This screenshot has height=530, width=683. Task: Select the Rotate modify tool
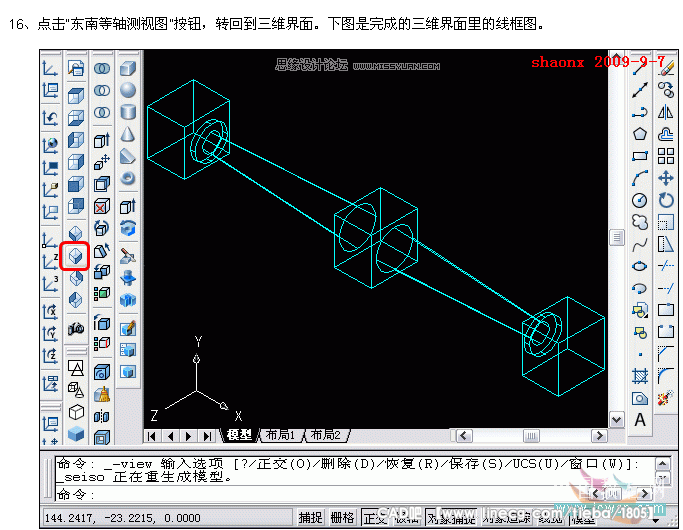click(x=666, y=200)
